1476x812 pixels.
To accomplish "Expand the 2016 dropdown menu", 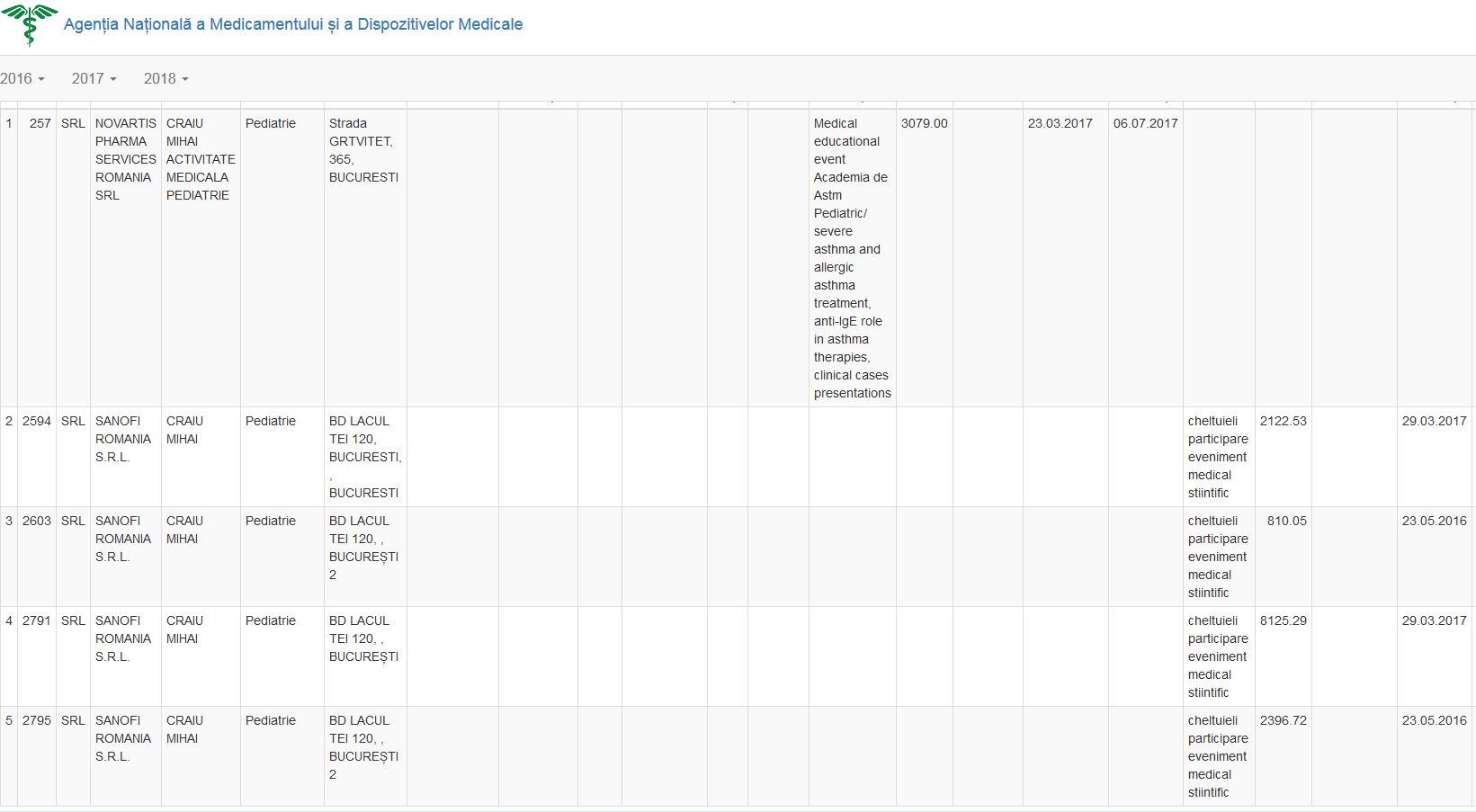I will point(22,78).
